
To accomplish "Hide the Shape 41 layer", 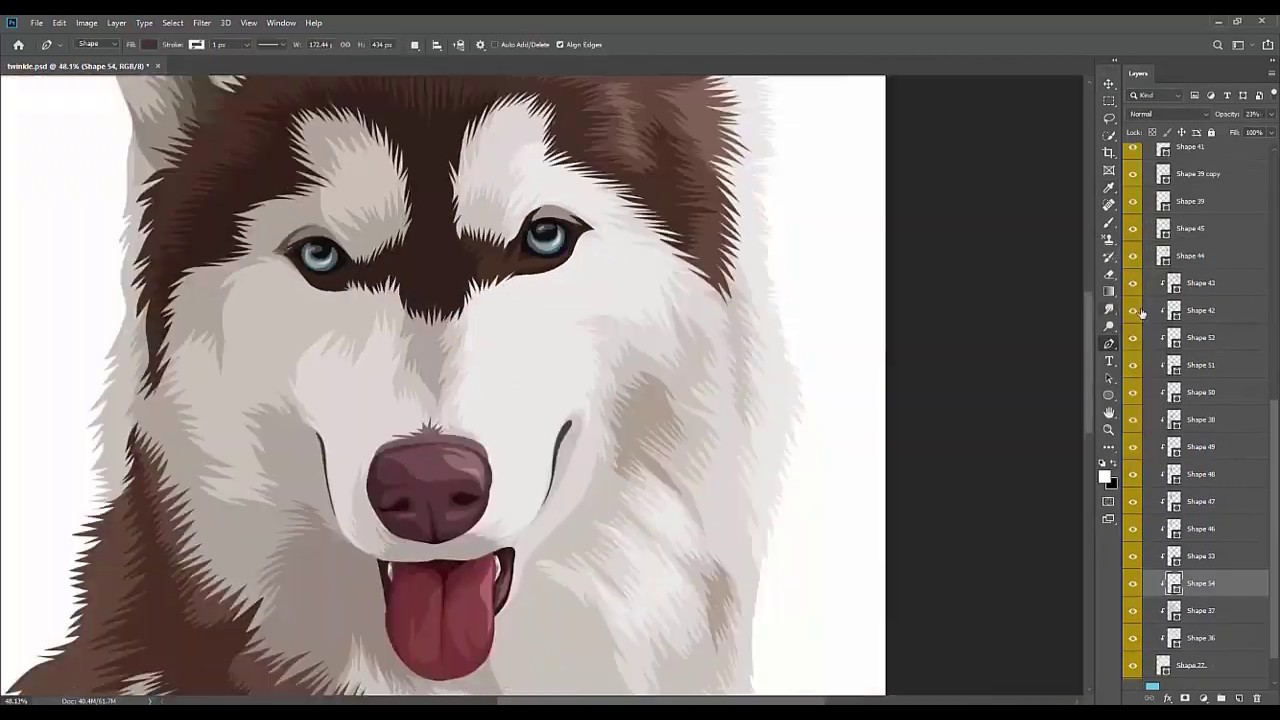I will click(1132, 148).
